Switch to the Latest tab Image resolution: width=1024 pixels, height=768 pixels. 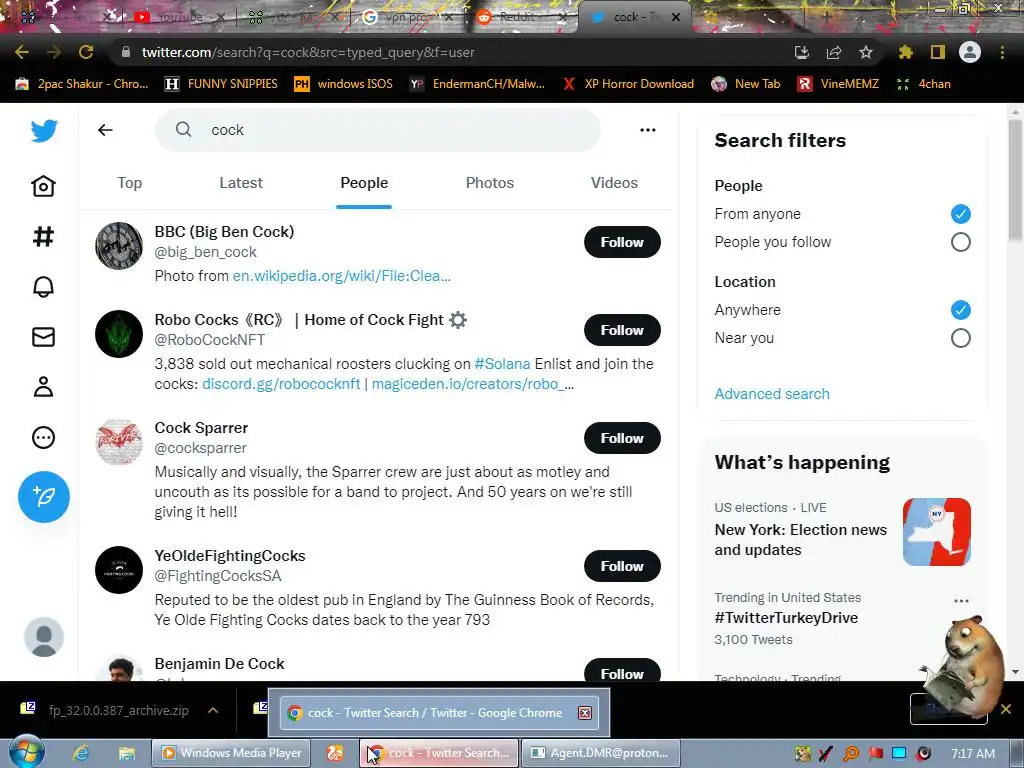pyautogui.click(x=241, y=183)
